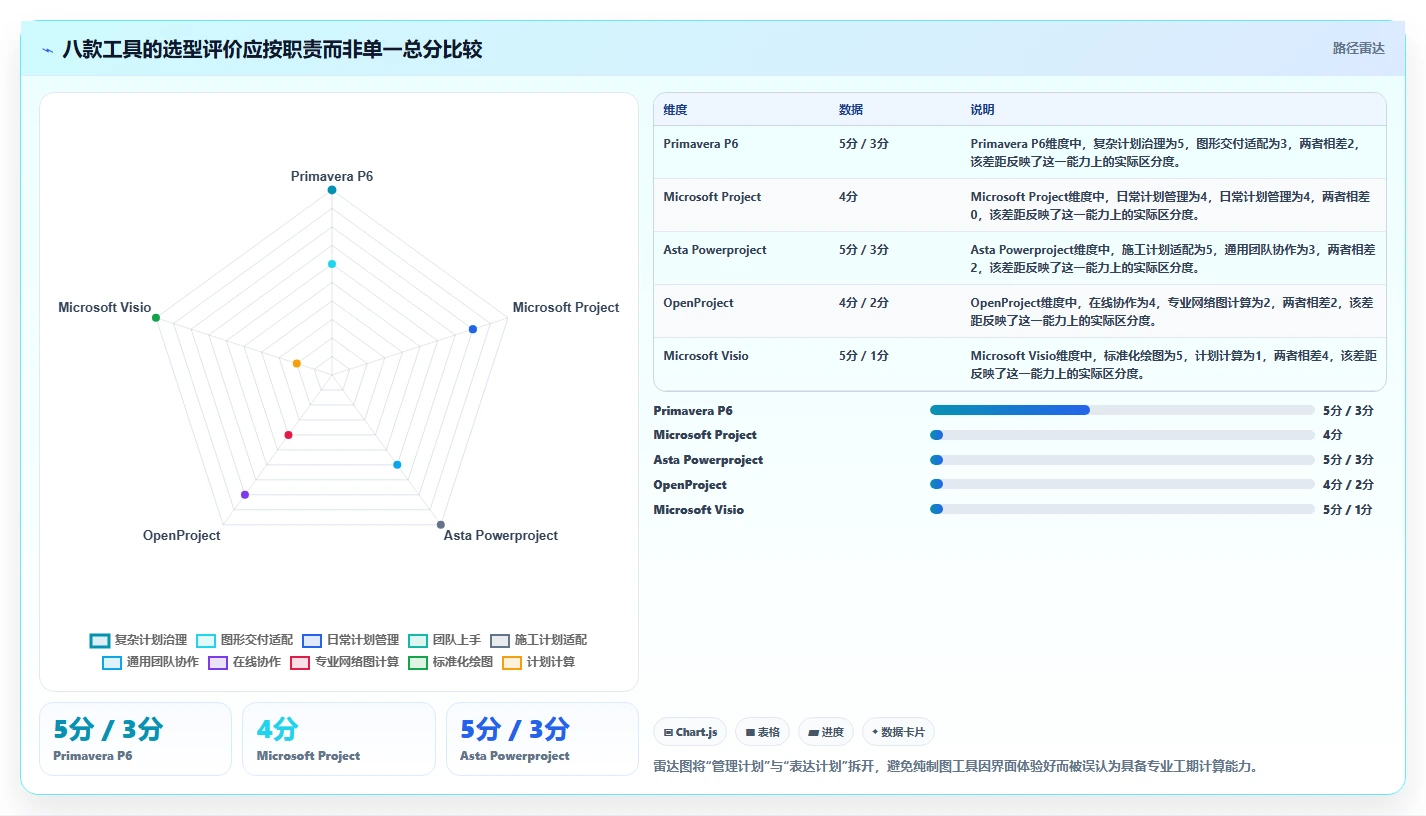Click the Microsoft Project 4分 data card
Viewport: 1426px width, 816px height.
(x=339, y=739)
